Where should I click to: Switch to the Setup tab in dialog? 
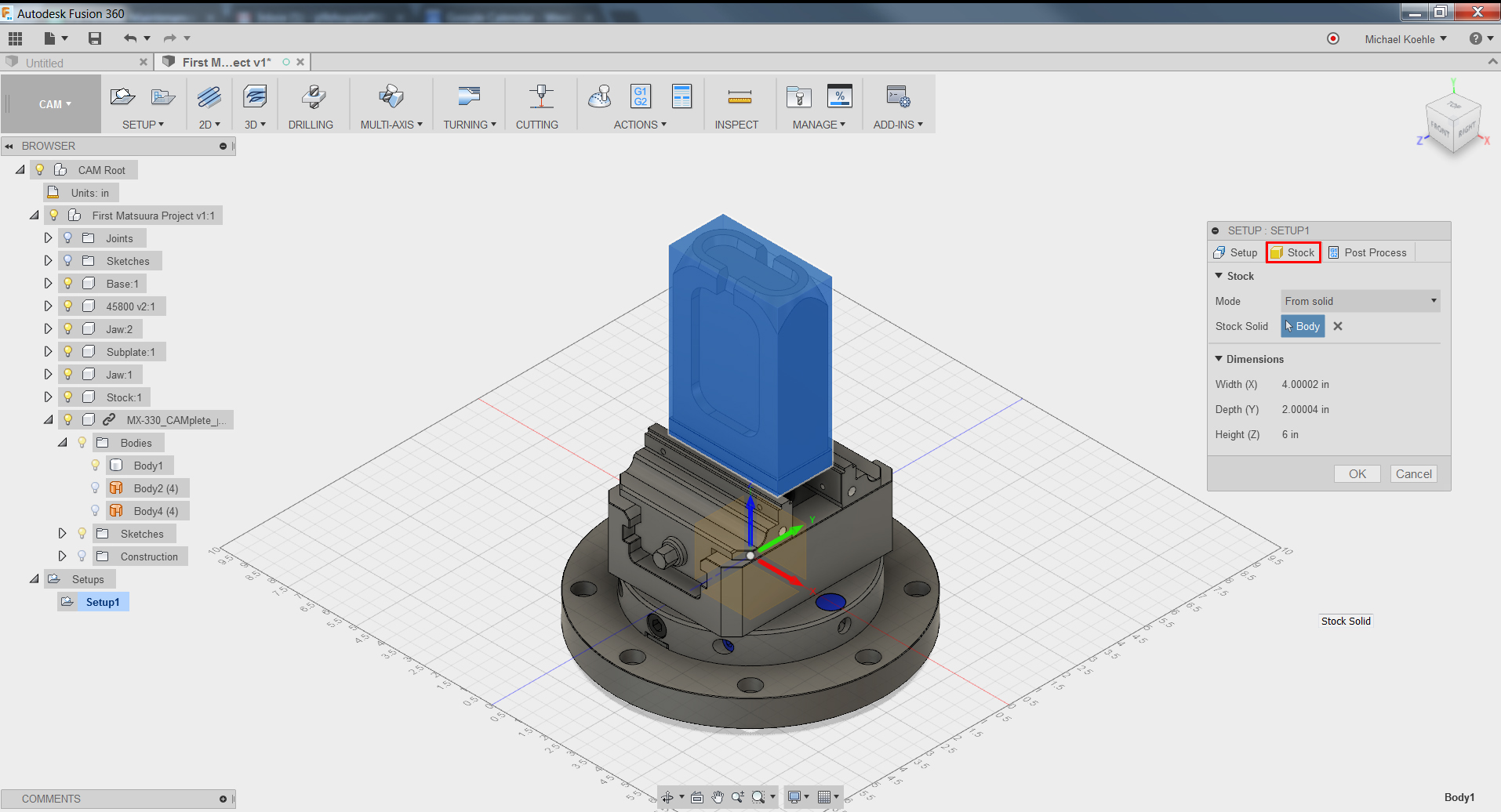[x=1235, y=252]
